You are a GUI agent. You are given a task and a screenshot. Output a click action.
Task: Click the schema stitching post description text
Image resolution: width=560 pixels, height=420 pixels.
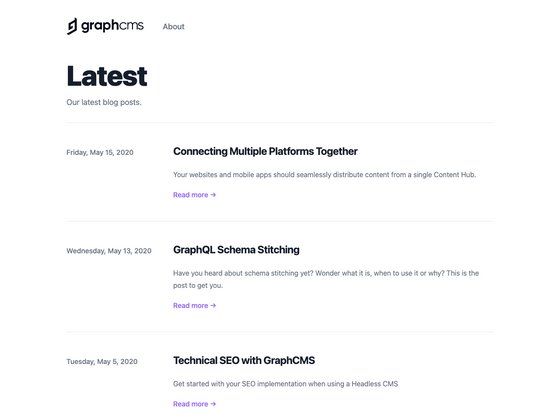326,279
